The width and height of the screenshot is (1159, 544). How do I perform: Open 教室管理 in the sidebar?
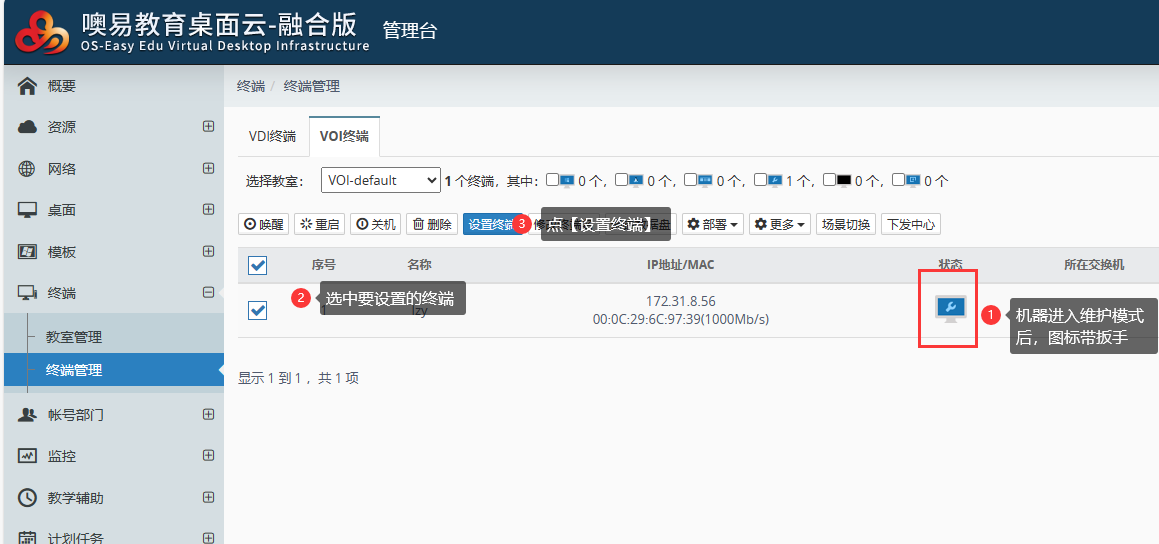74,337
